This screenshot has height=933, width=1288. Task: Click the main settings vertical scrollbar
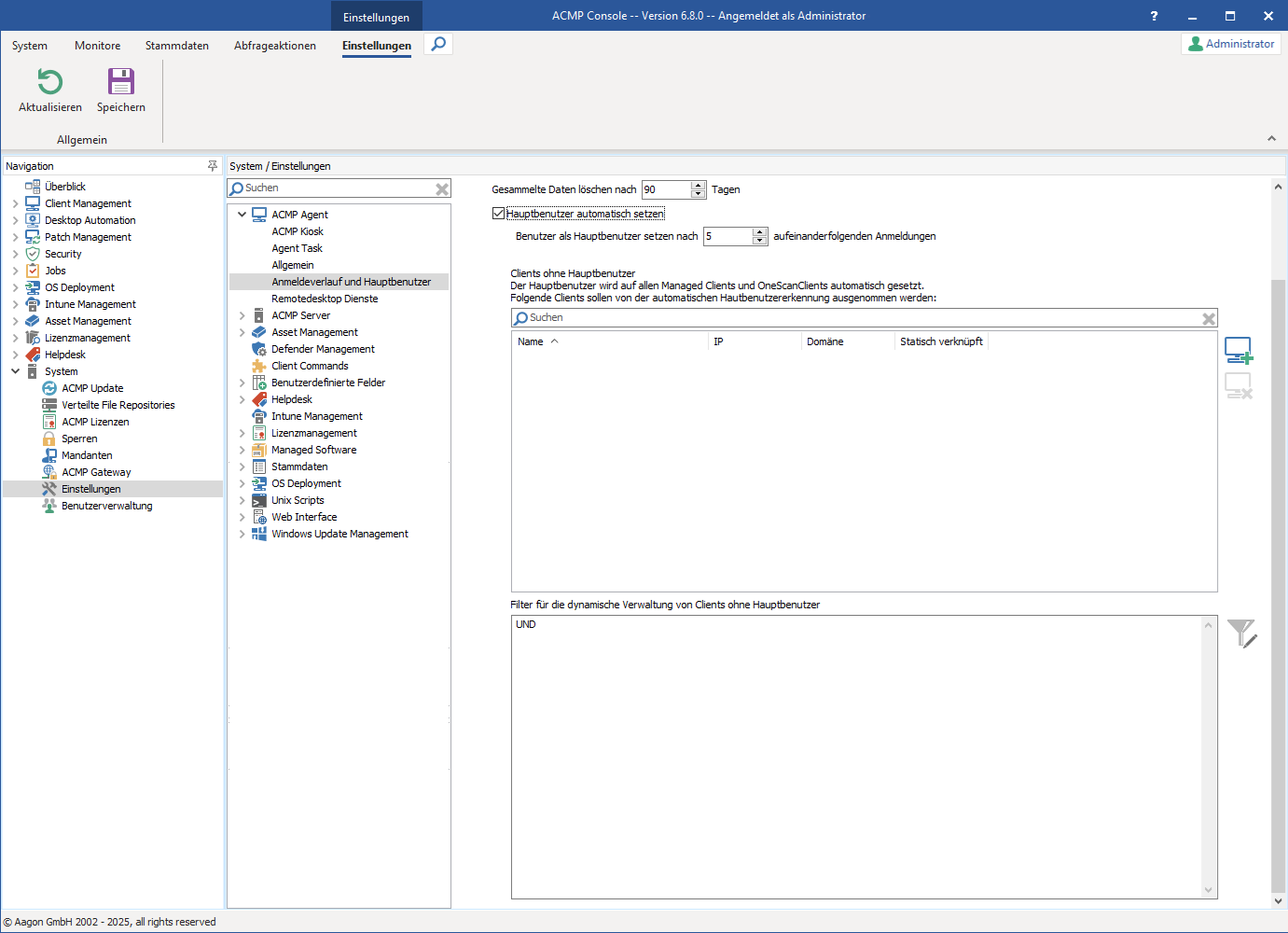pos(1278,560)
